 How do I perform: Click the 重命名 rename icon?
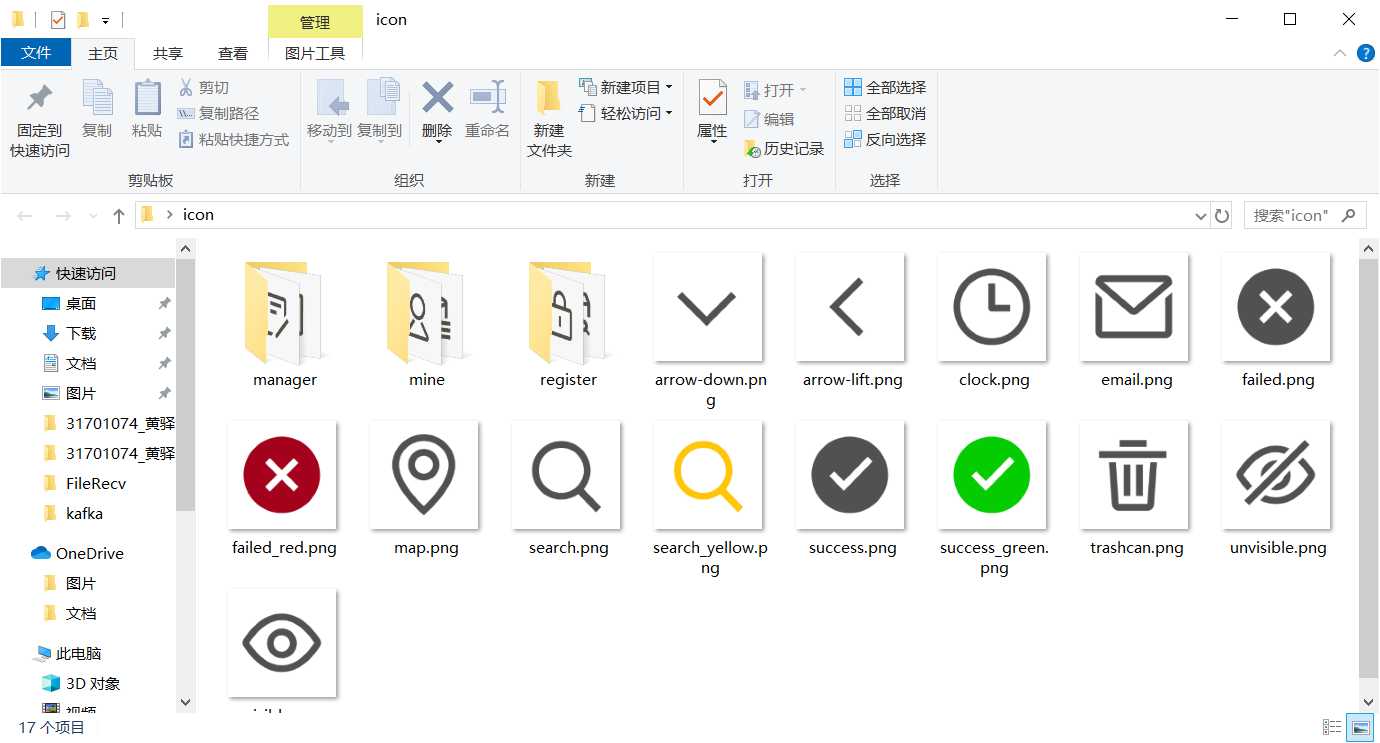pos(487,98)
